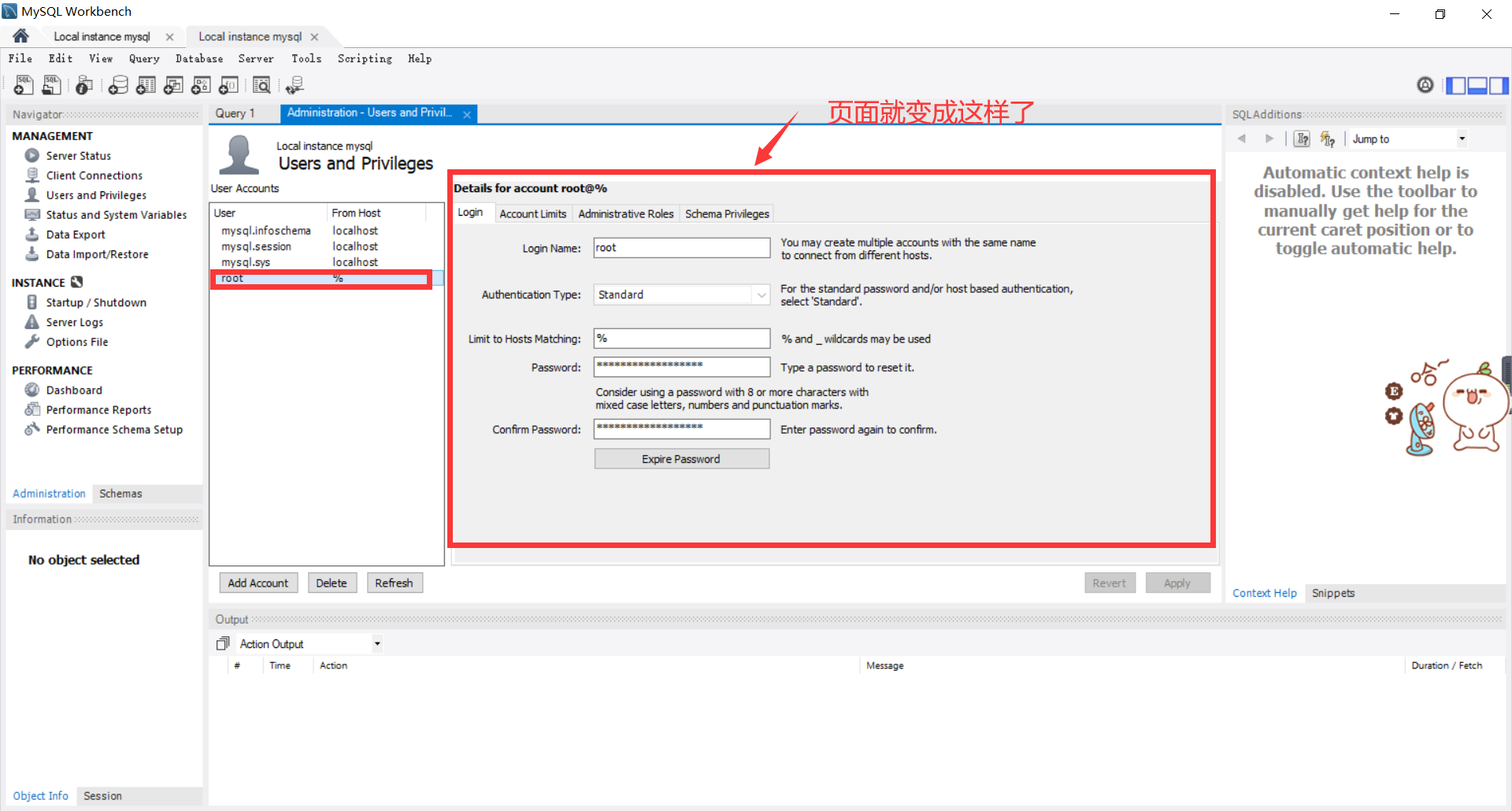1512x811 pixels.
Task: Toggle the bottom output panel visibility
Action: coord(1477,85)
